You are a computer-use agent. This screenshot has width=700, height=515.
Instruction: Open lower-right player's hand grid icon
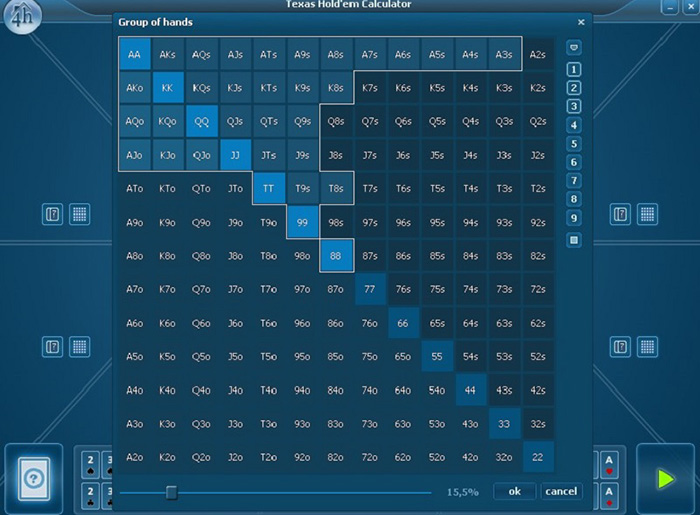pyautogui.click(x=647, y=347)
